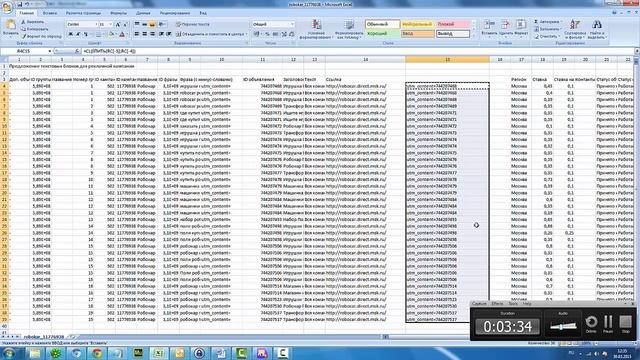The width and height of the screenshot is (640, 360).
Task: Switch to the Данные ribbon tab
Action: (143, 13)
